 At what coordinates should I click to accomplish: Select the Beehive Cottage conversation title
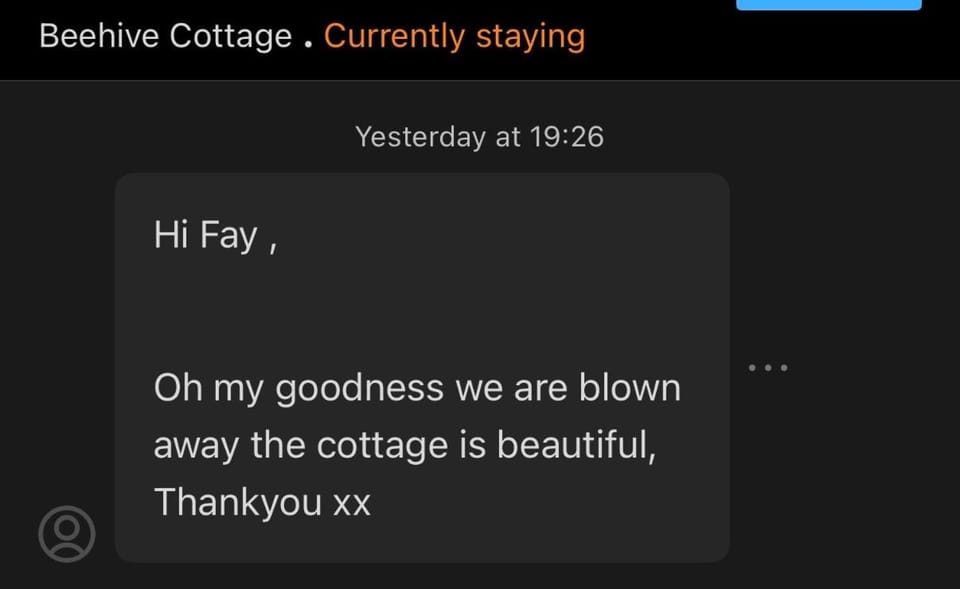pyautogui.click(x=163, y=36)
